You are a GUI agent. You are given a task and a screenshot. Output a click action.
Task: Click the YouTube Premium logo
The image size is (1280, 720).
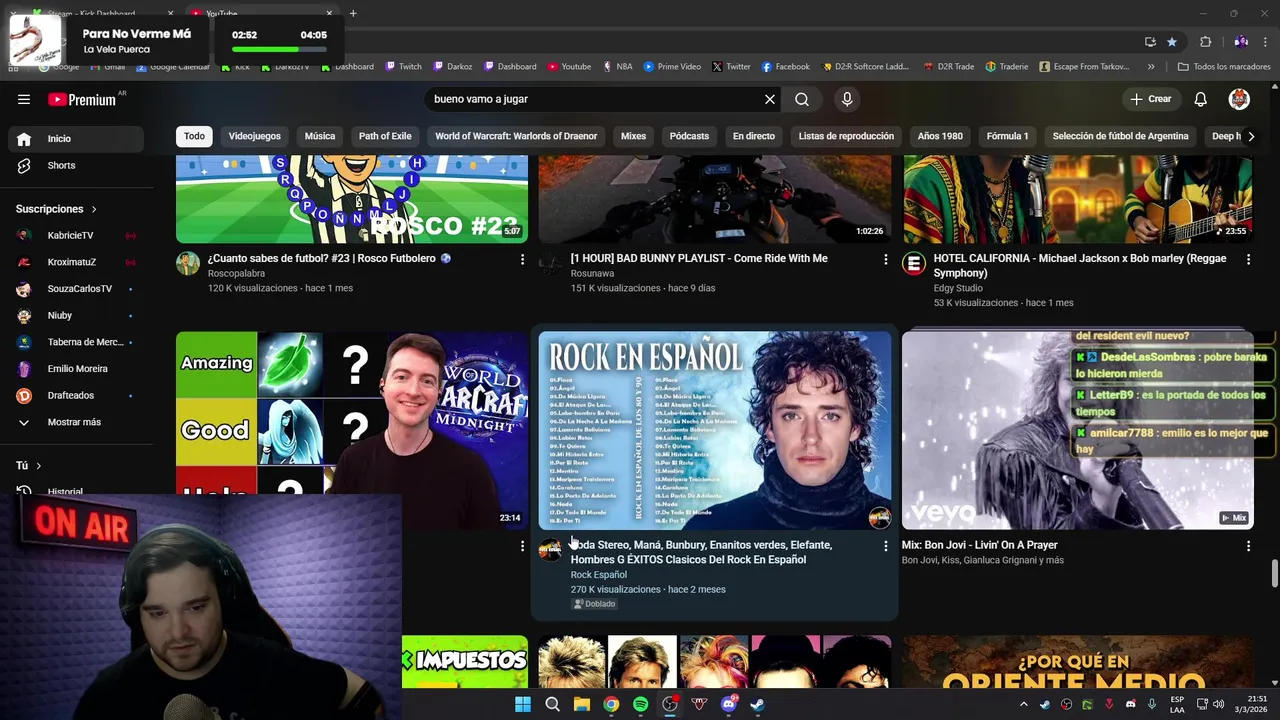[82, 99]
